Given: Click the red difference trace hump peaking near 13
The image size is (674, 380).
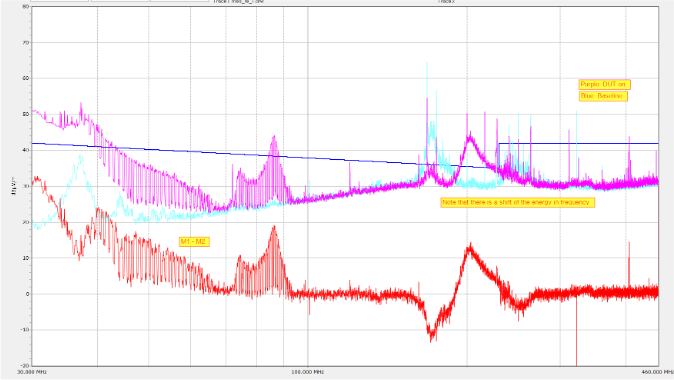Looking at the screenshot, I should 471,248.
